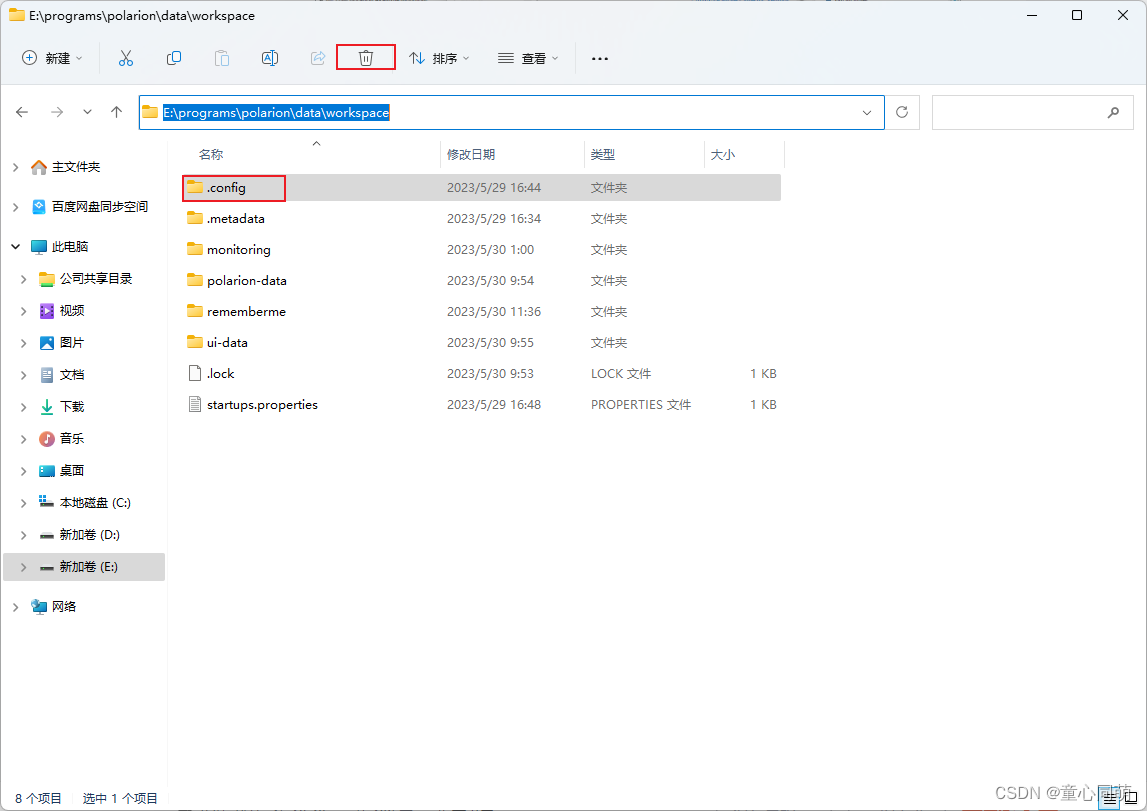Switch to large thumbnails view icon
1147x811 pixels.
(1130, 799)
